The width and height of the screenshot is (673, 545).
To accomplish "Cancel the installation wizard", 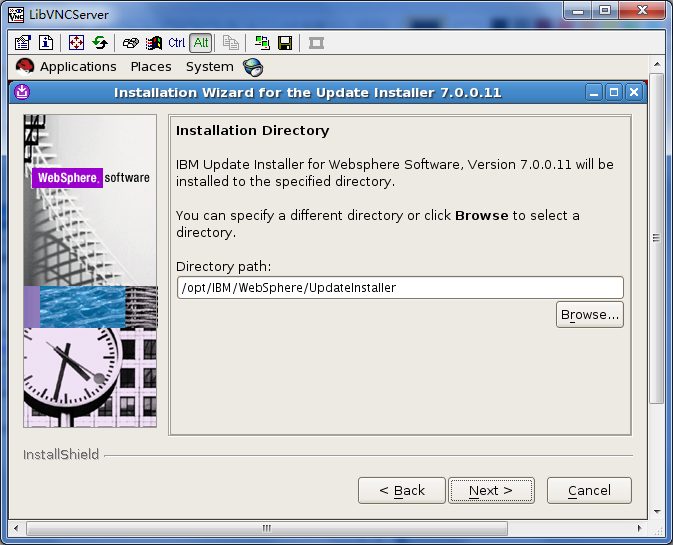I will (x=589, y=491).
